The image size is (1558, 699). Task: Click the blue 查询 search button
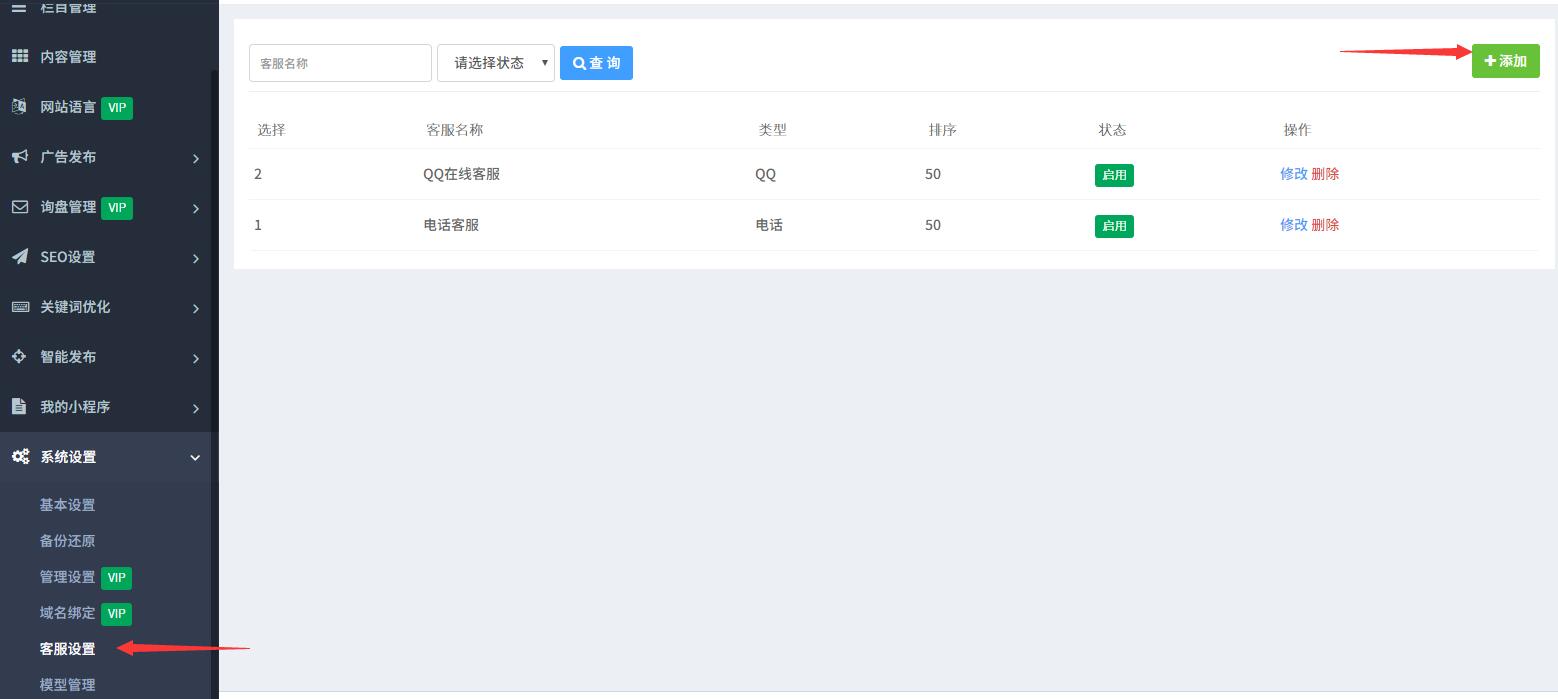596,63
